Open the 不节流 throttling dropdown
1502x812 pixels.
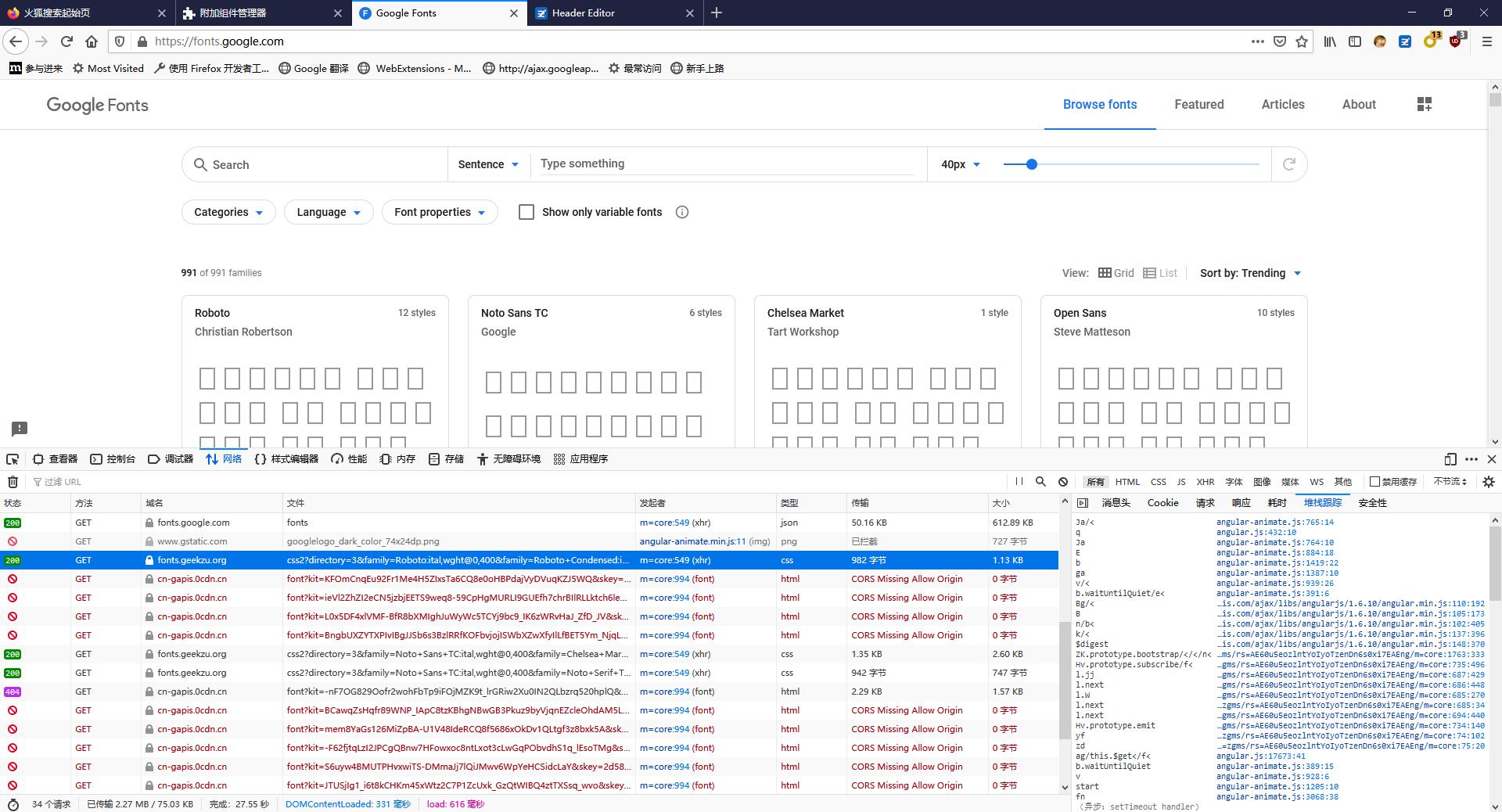coord(1450,482)
